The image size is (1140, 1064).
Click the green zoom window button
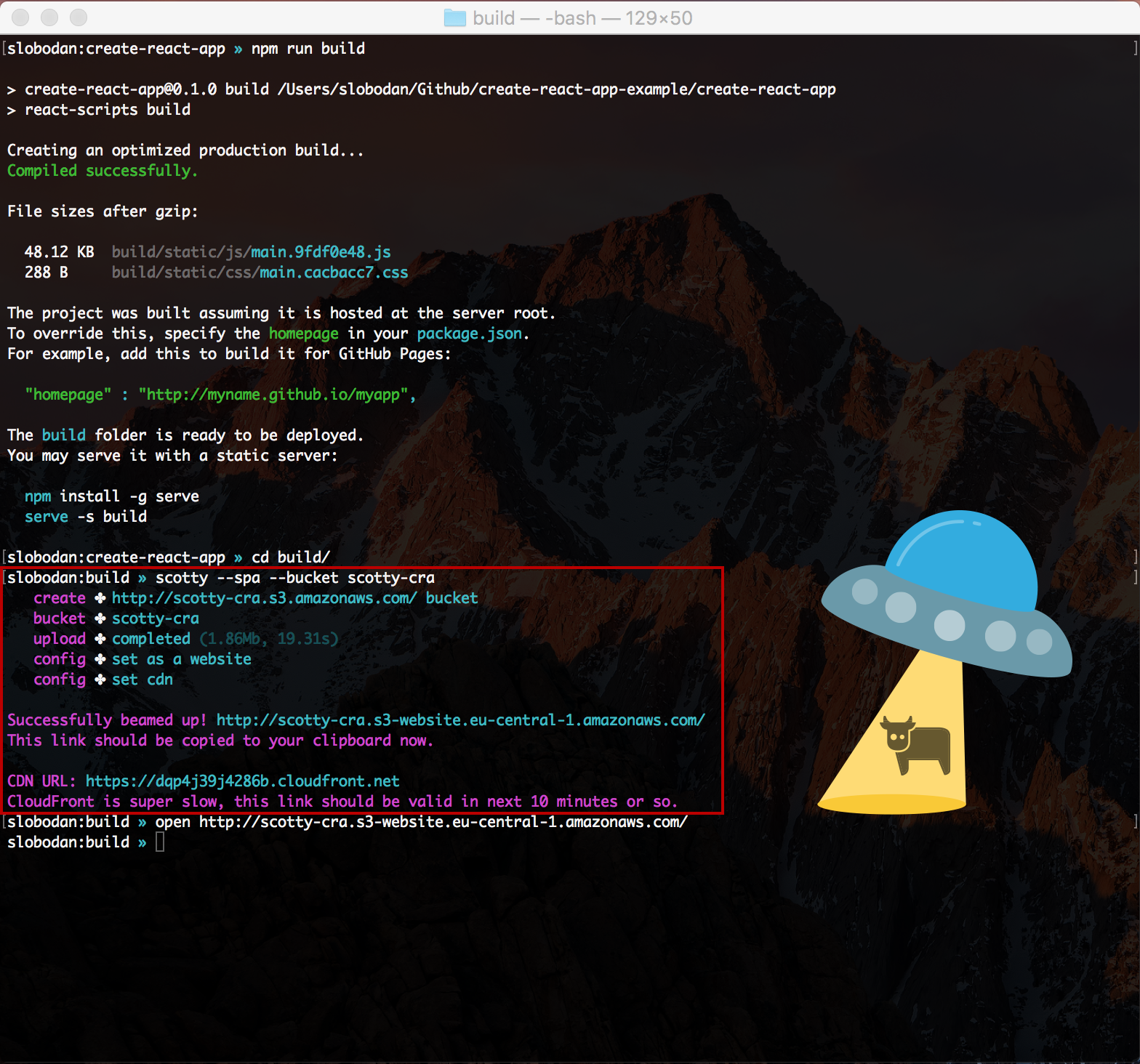79,17
